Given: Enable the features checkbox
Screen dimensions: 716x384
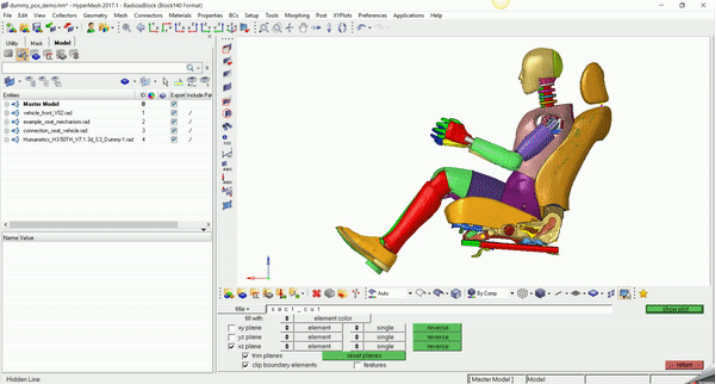Looking at the screenshot, I should tap(358, 365).
